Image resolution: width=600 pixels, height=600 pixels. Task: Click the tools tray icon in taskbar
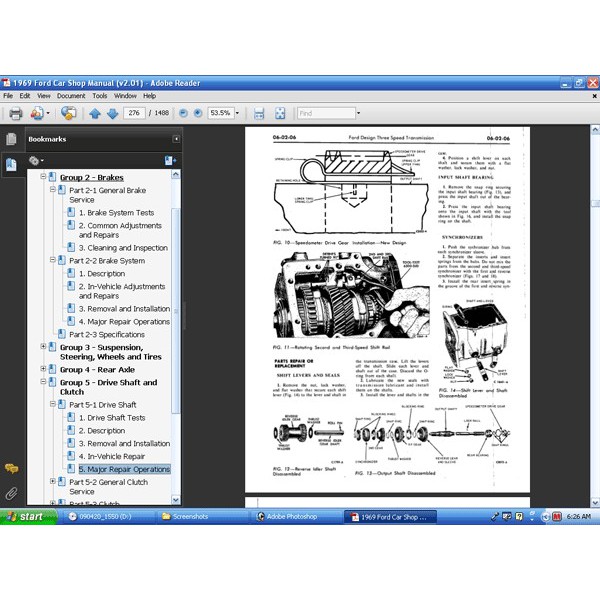(x=495, y=517)
